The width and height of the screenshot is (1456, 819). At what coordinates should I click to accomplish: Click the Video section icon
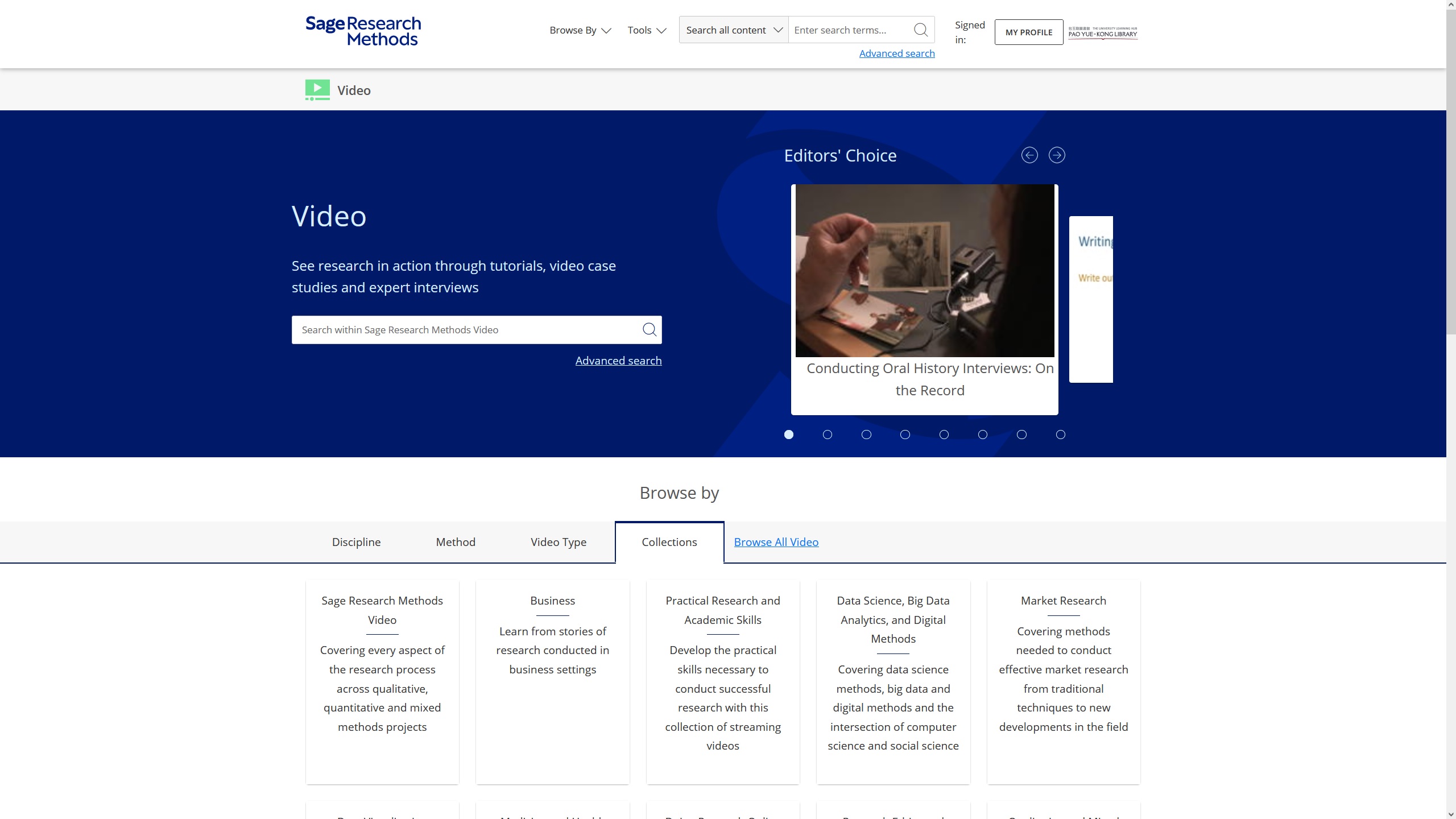coord(318,89)
